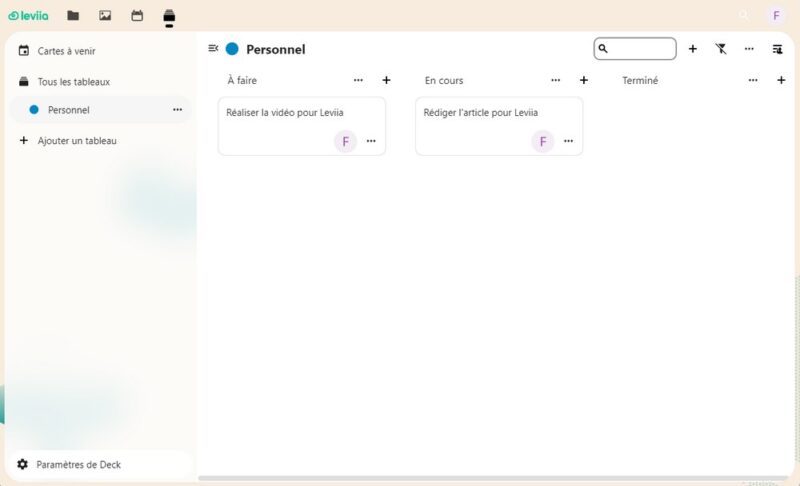Click the board search input field
This screenshot has height=486, width=800.
click(640, 49)
